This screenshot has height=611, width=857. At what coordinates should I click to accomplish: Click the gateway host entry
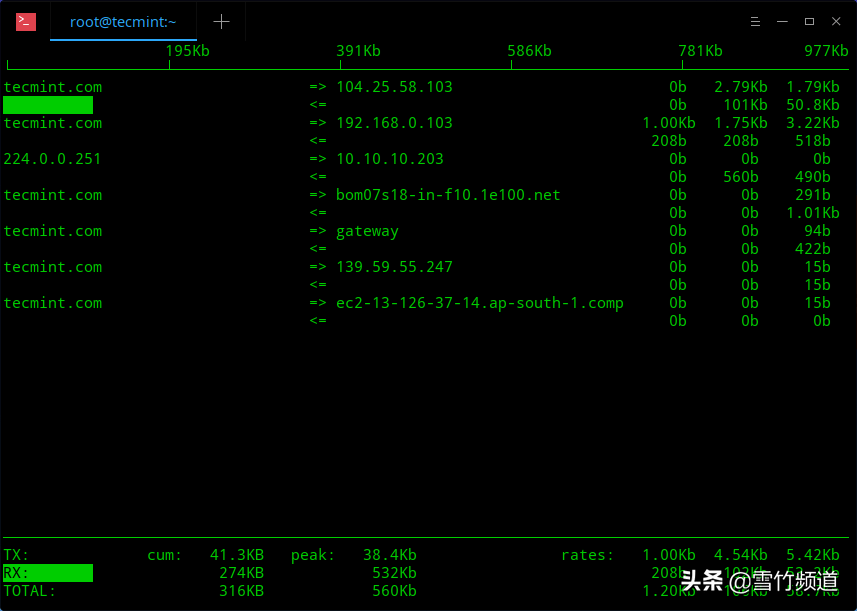pos(367,231)
